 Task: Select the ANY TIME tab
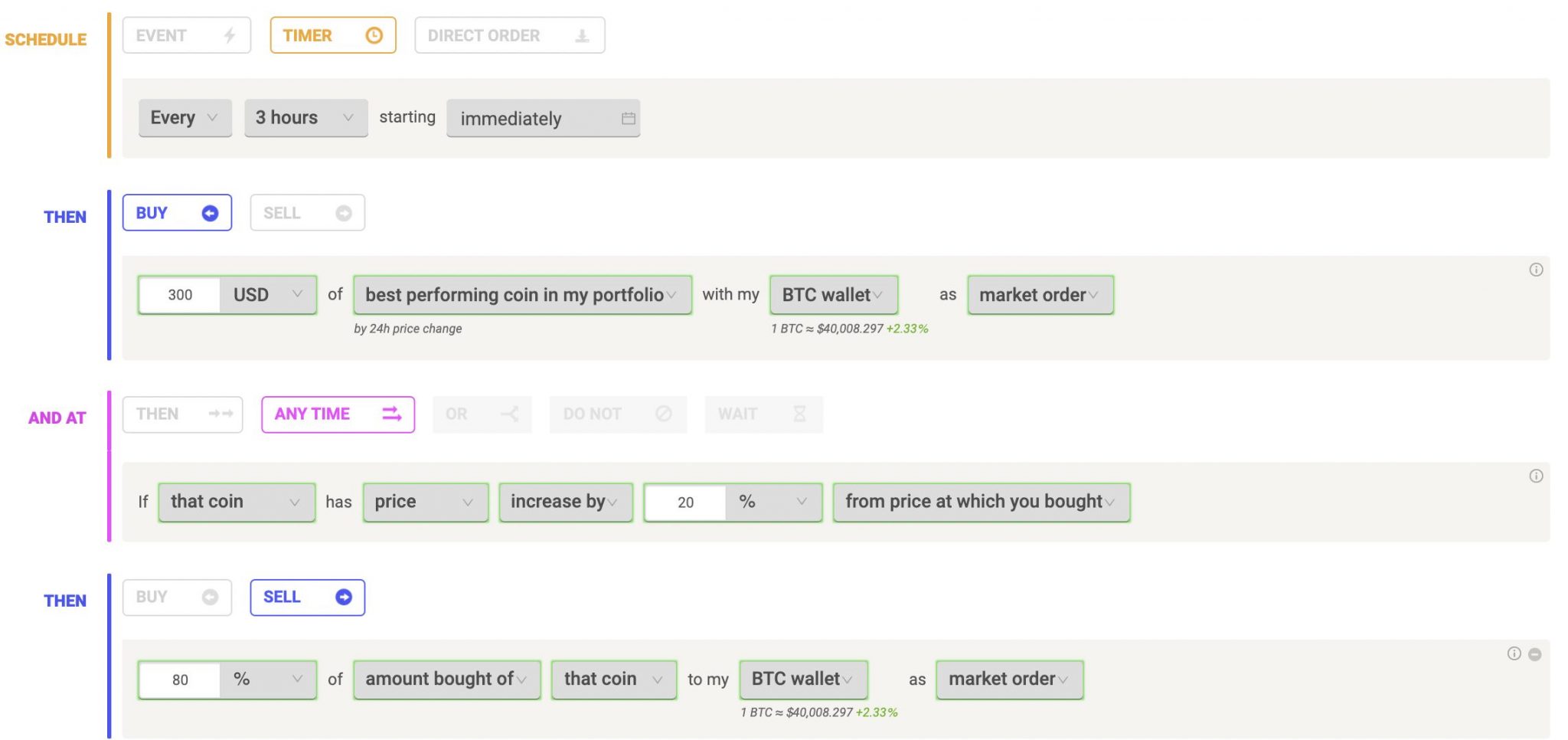(337, 414)
